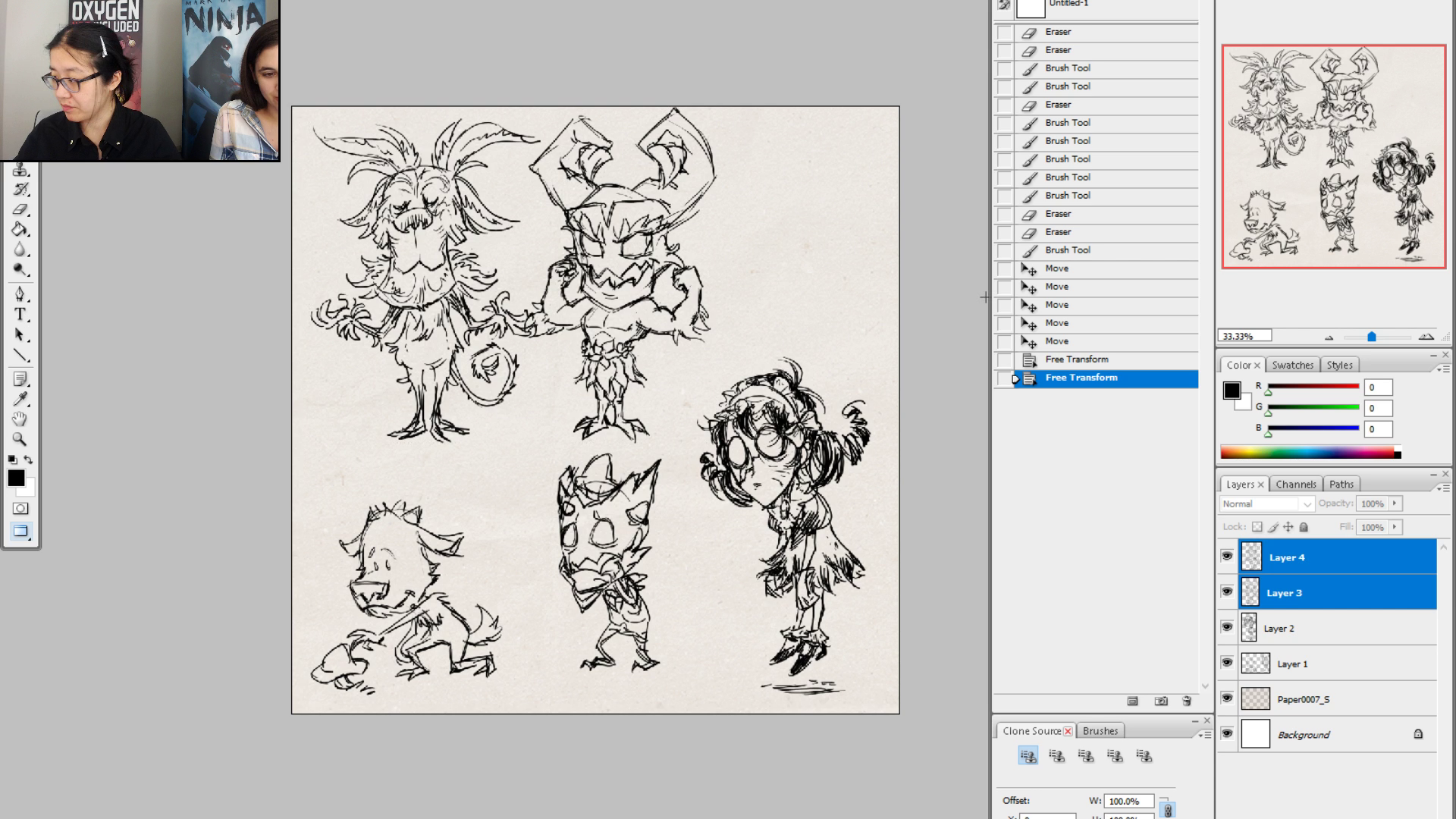This screenshot has height=819, width=1456.
Task: Select the Type tool
Action: (x=20, y=315)
